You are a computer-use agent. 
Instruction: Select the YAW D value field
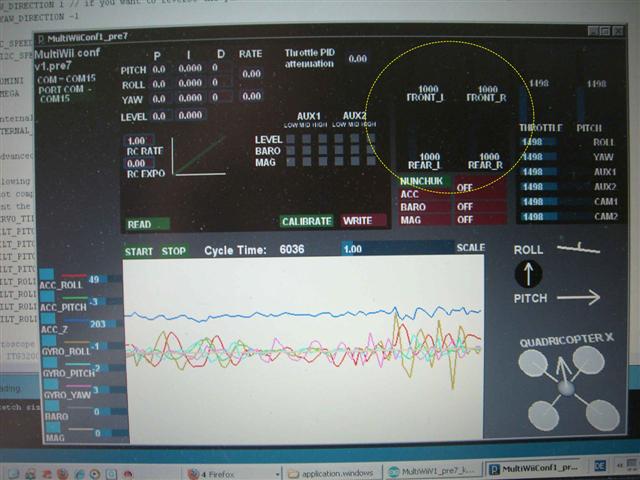coord(221,97)
